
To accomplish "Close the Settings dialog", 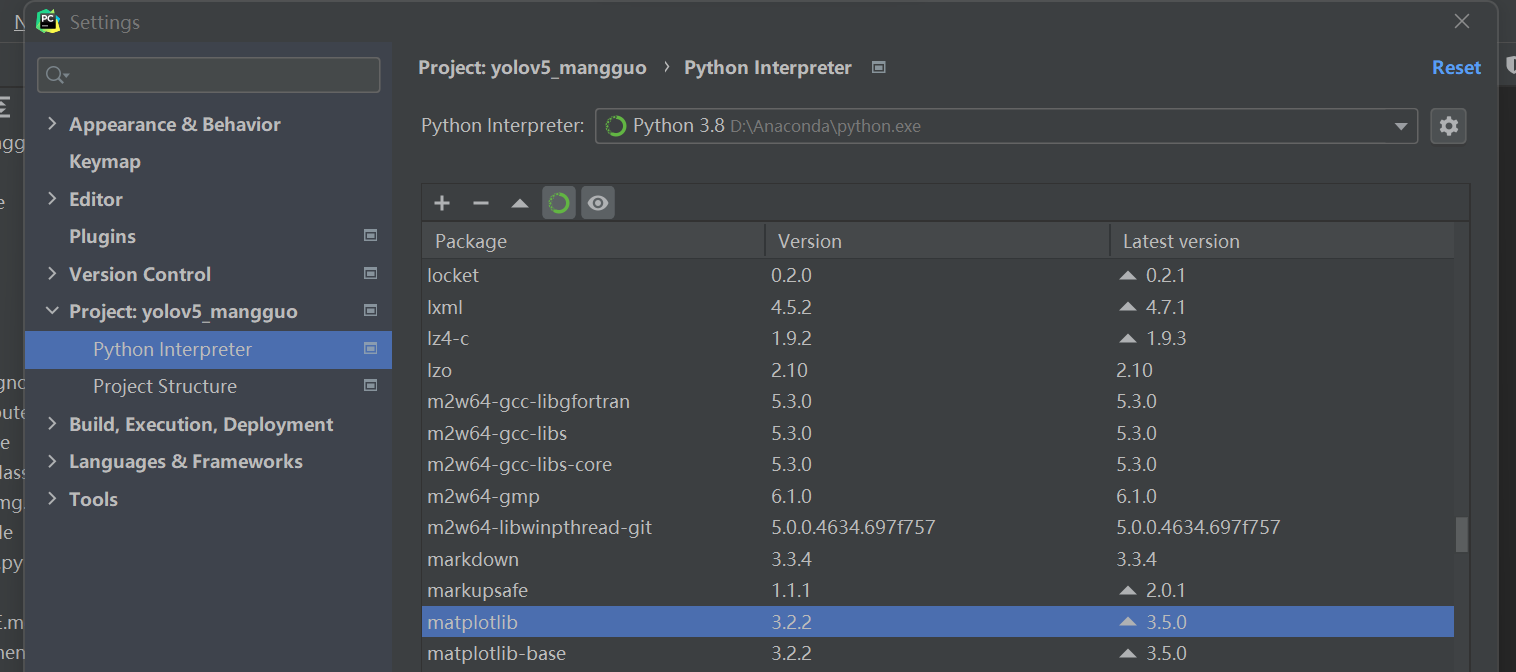I will pos(1462,21).
